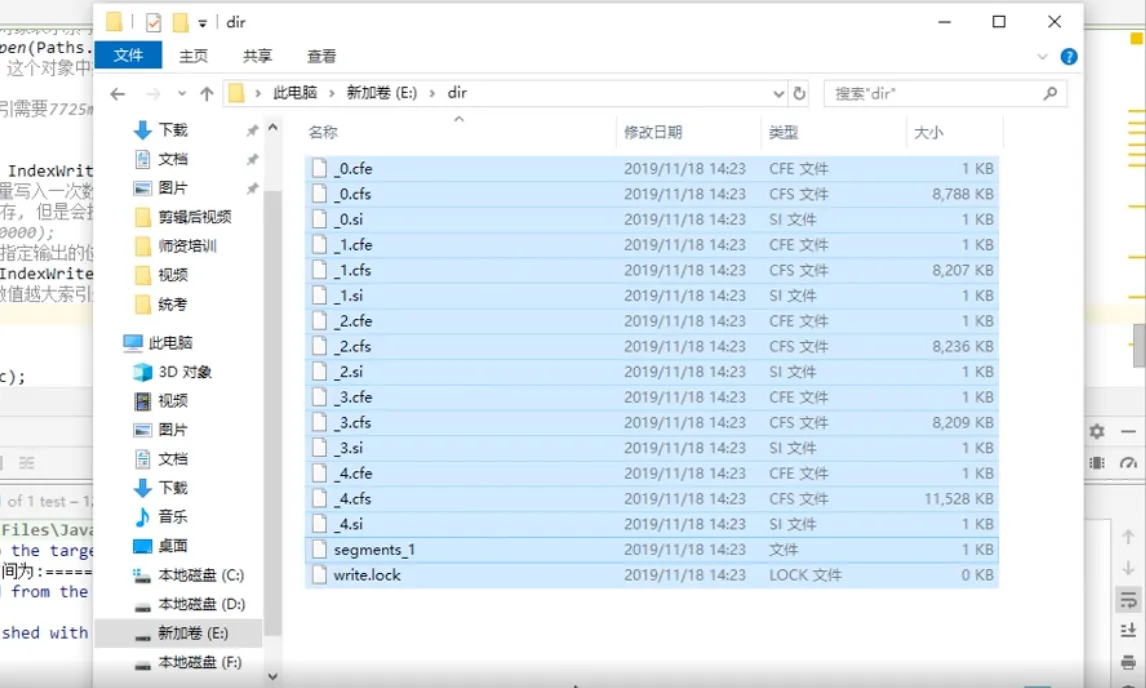Click the Back navigation arrow

[x=118, y=94]
